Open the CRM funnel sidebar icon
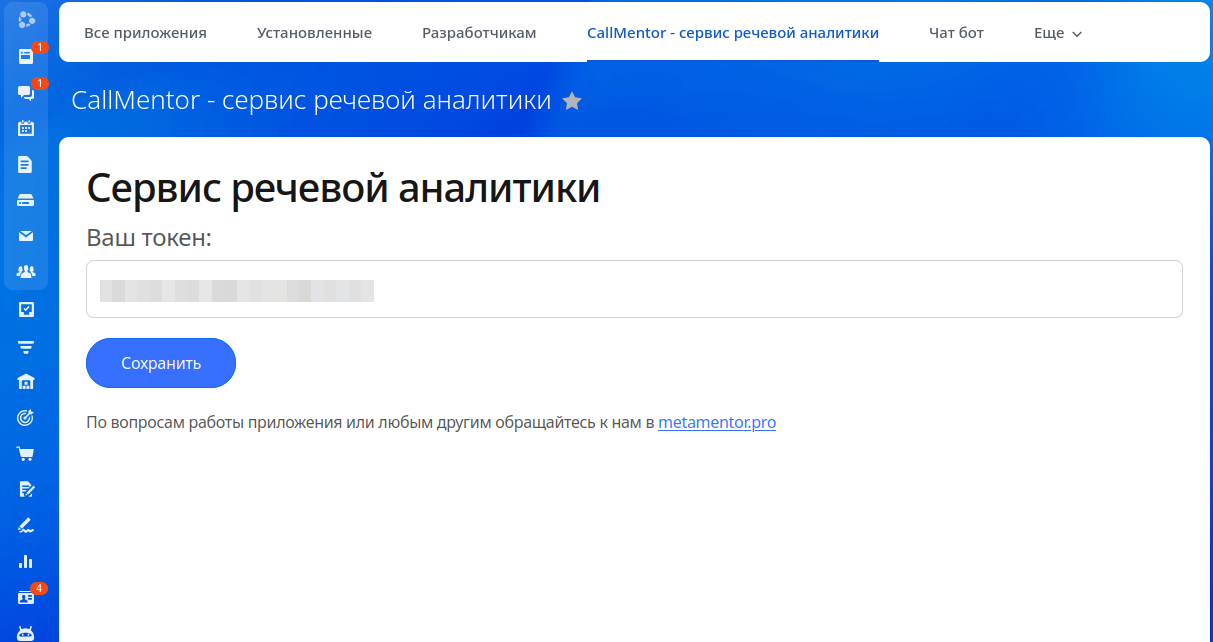The height and width of the screenshot is (642, 1213). pos(26,346)
